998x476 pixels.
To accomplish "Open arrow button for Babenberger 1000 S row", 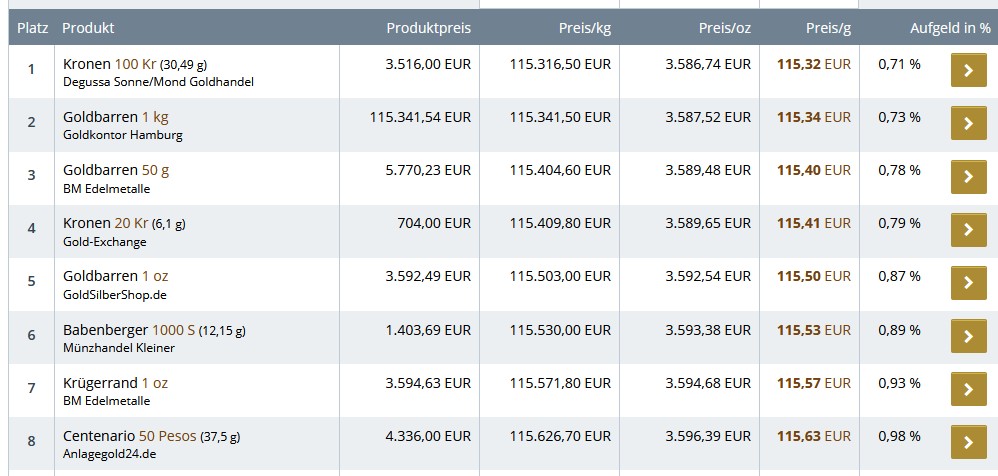I will click(968, 336).
